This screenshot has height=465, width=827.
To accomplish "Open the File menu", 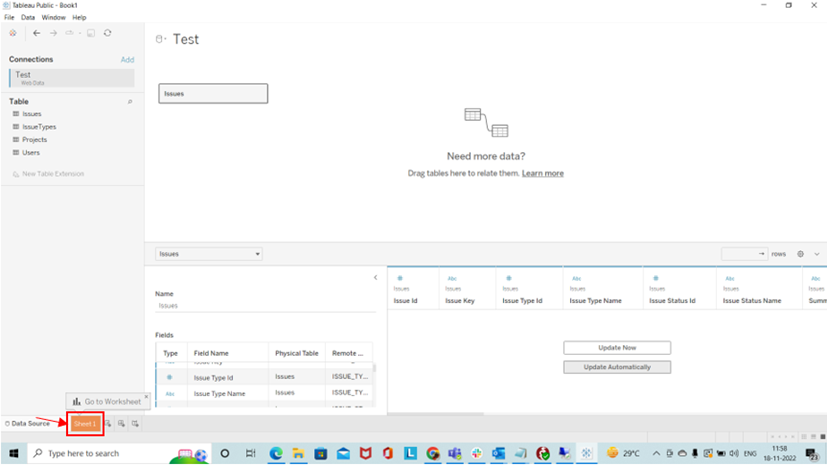I will click(x=9, y=17).
